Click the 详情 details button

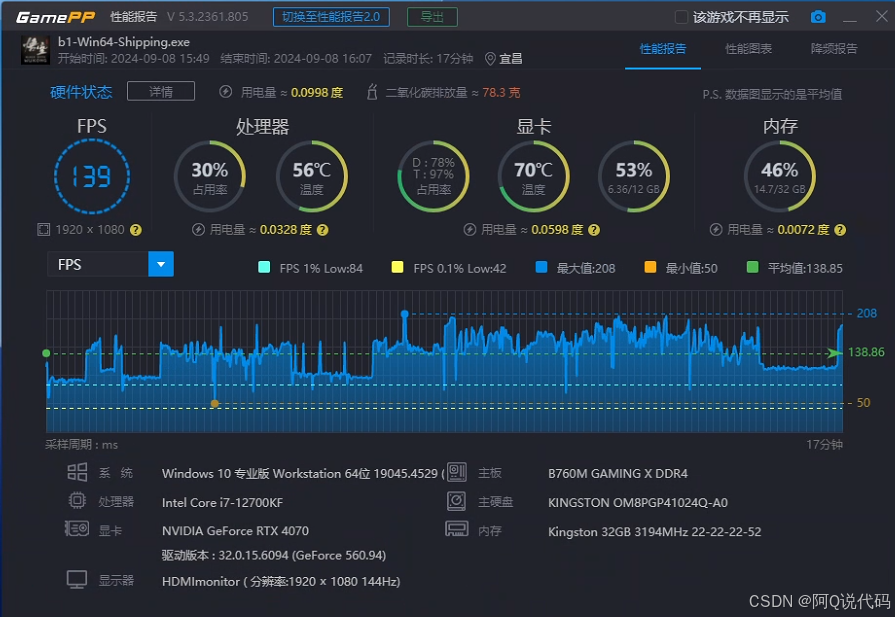tap(161, 92)
